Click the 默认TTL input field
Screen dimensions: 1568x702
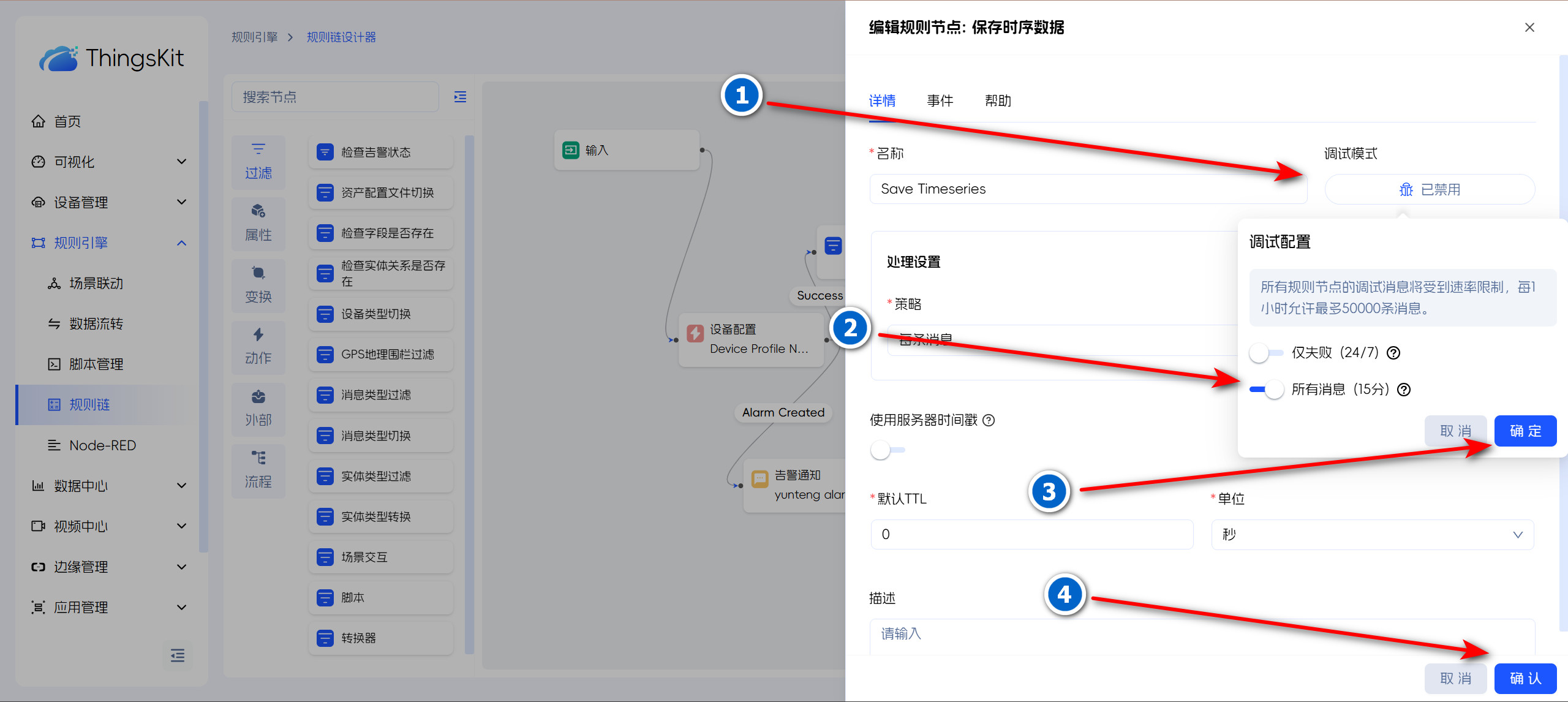click(x=1031, y=535)
